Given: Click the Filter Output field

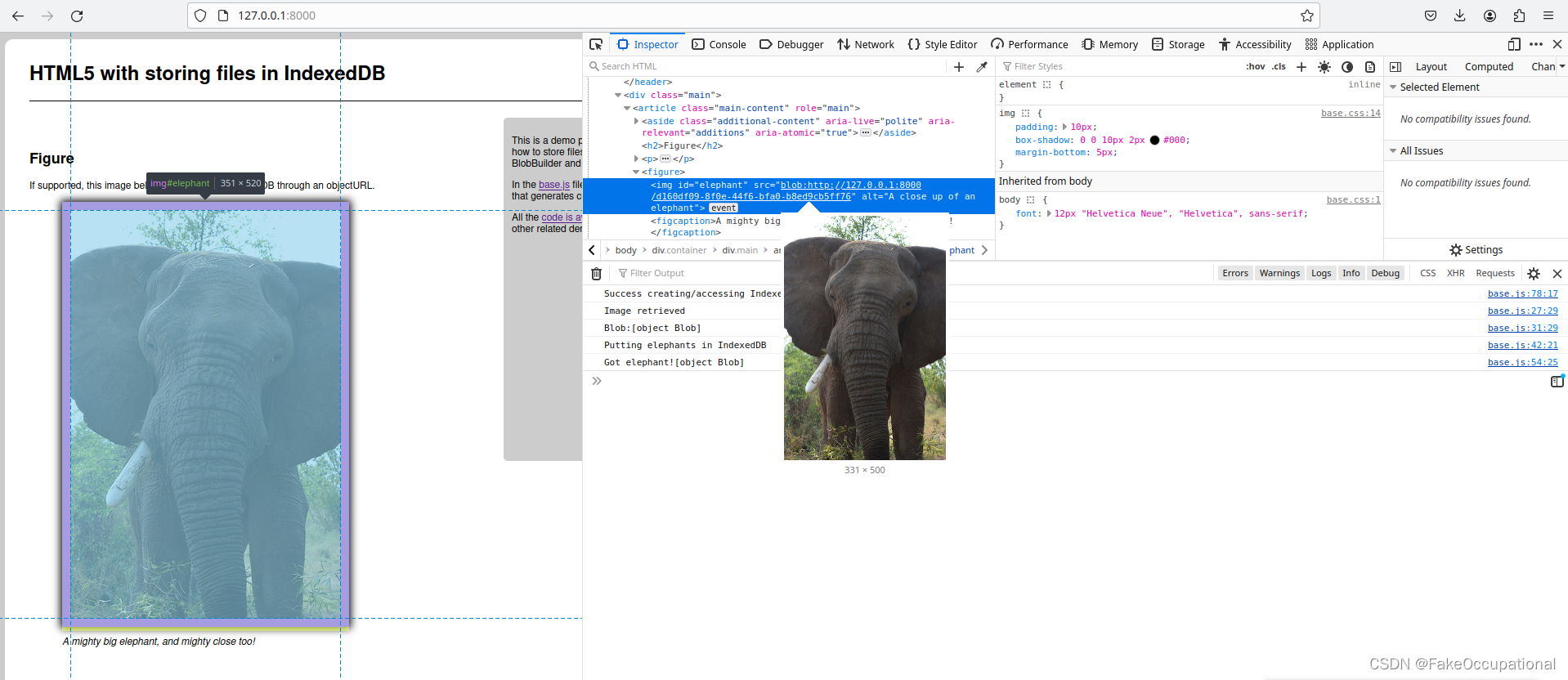Looking at the screenshot, I should click(912, 274).
